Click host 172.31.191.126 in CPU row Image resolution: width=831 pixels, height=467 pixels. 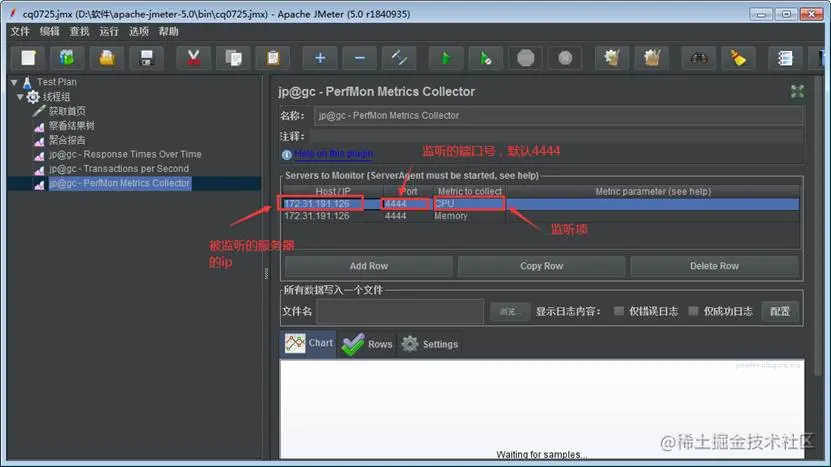click(x=332, y=204)
